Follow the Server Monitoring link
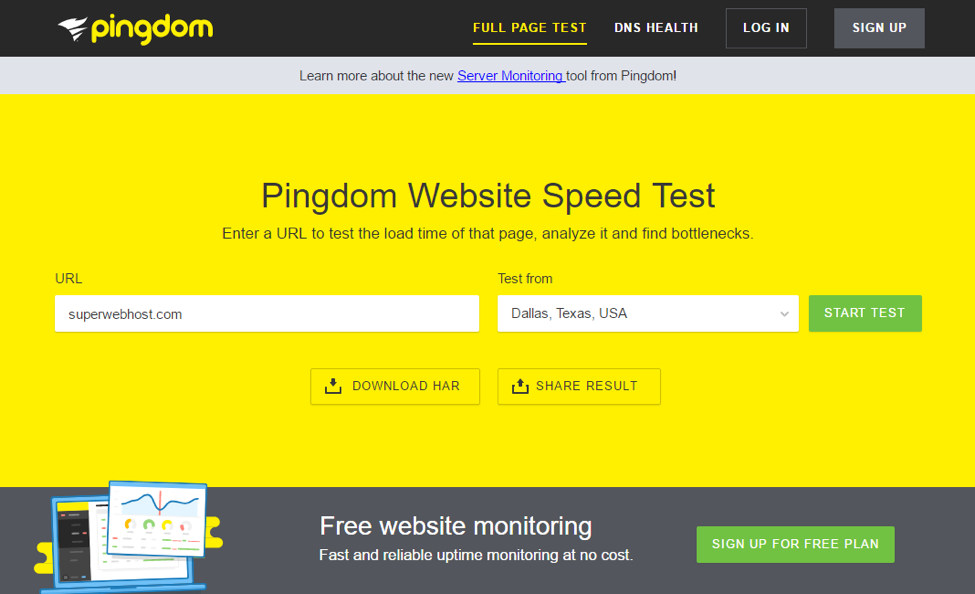The width and height of the screenshot is (975, 594). tap(511, 76)
